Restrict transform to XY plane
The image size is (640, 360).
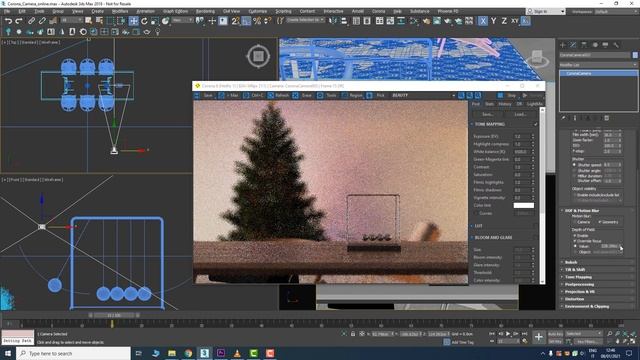(x=515, y=20)
